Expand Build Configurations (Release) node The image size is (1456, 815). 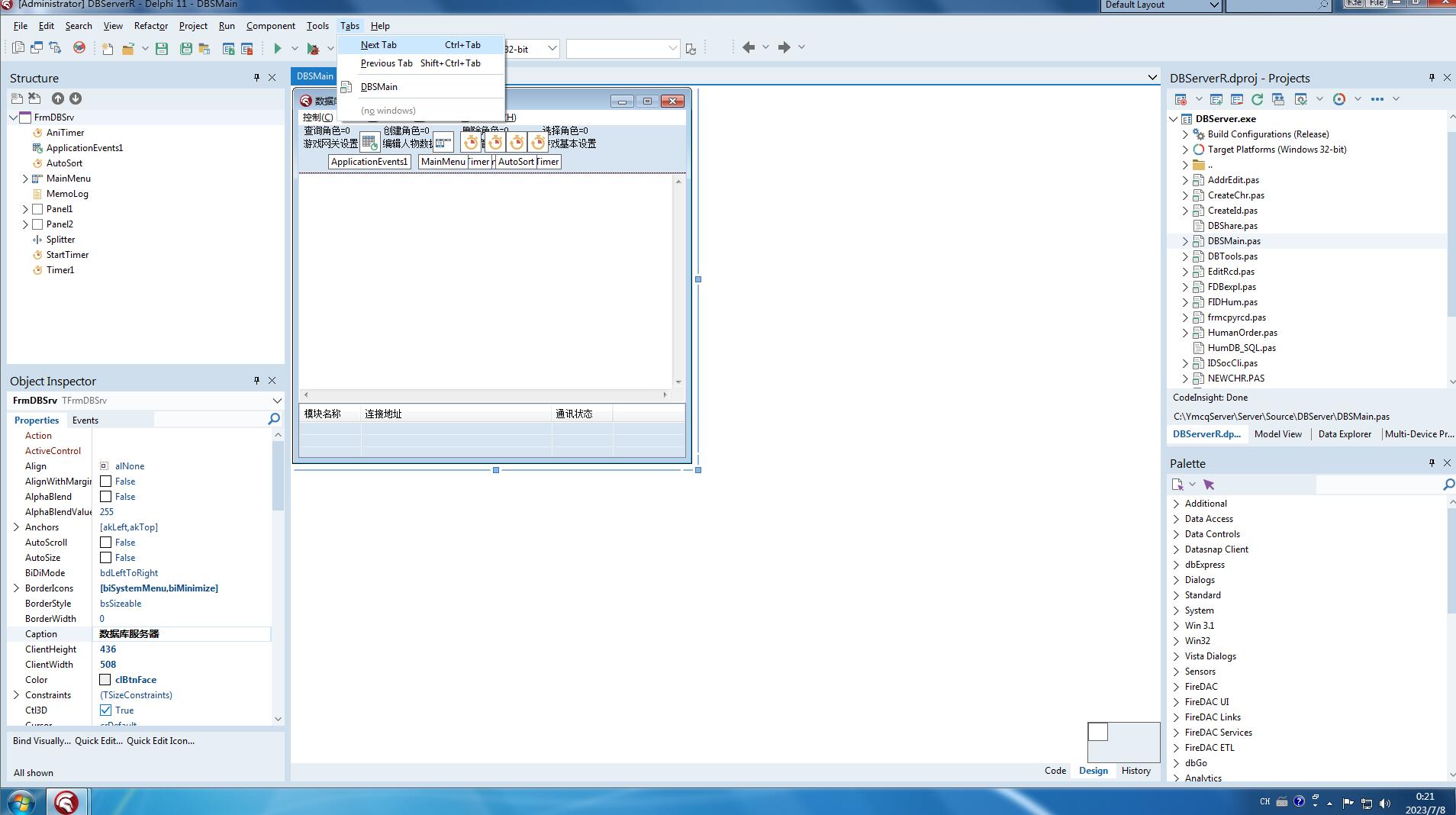[1185, 134]
